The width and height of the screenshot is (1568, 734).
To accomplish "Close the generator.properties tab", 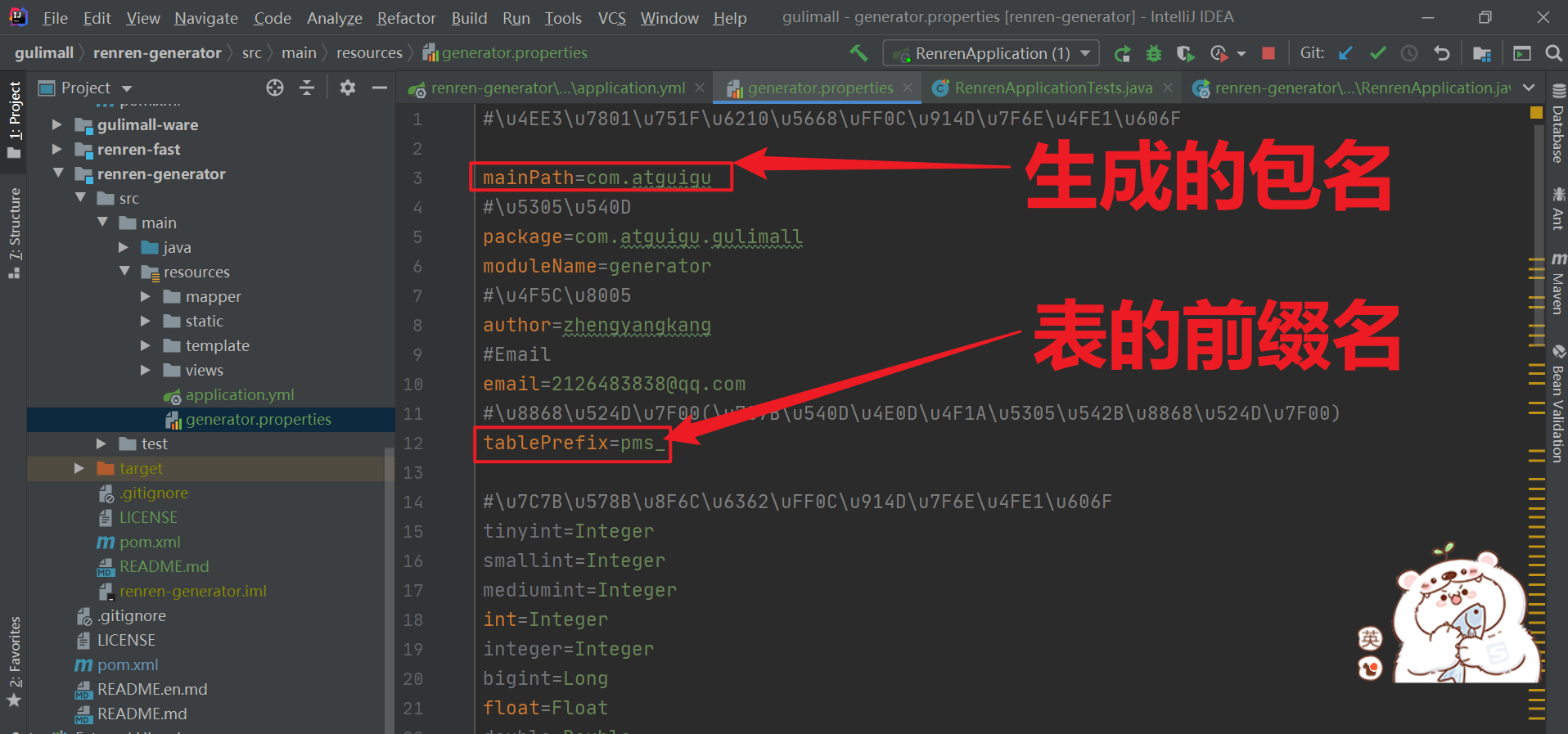I will (x=908, y=88).
